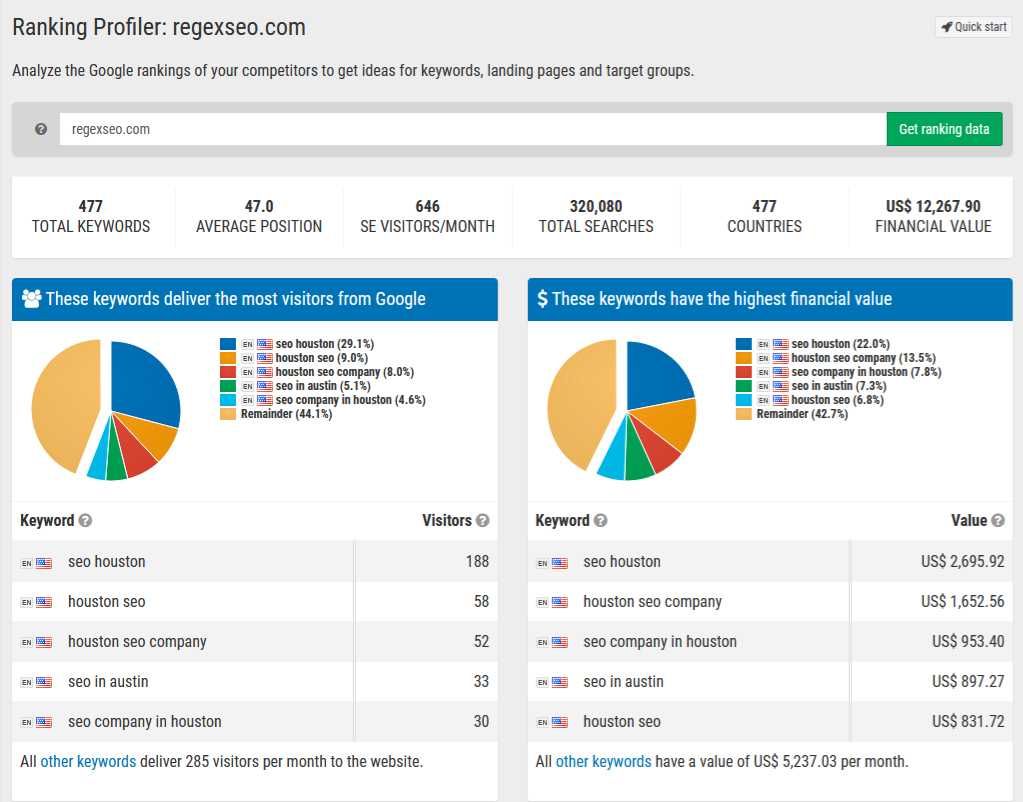Open 'other keywords' link in visitors panel
The image size is (1023, 802).
(88, 762)
